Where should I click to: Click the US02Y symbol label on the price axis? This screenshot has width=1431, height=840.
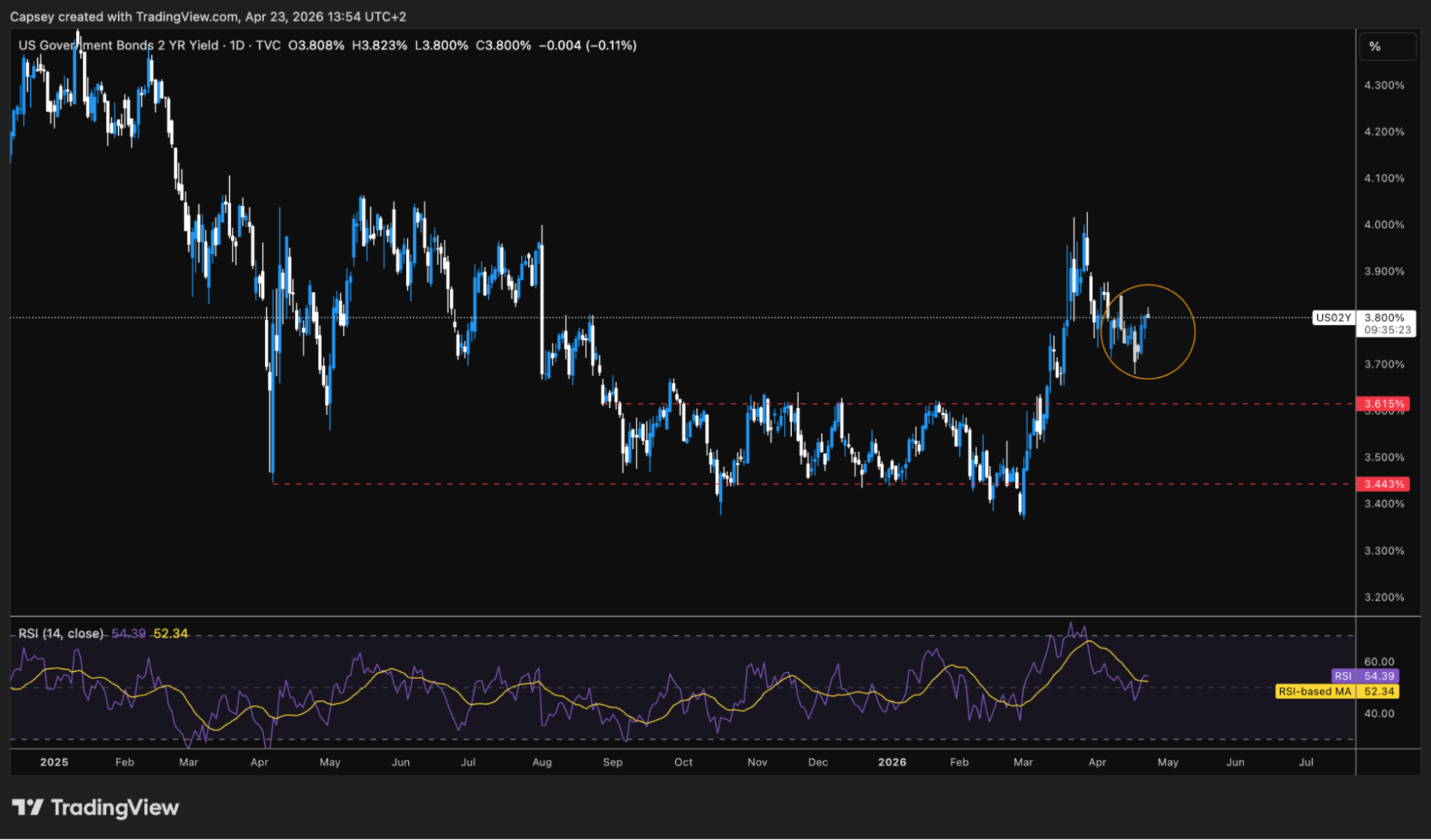tap(1333, 318)
